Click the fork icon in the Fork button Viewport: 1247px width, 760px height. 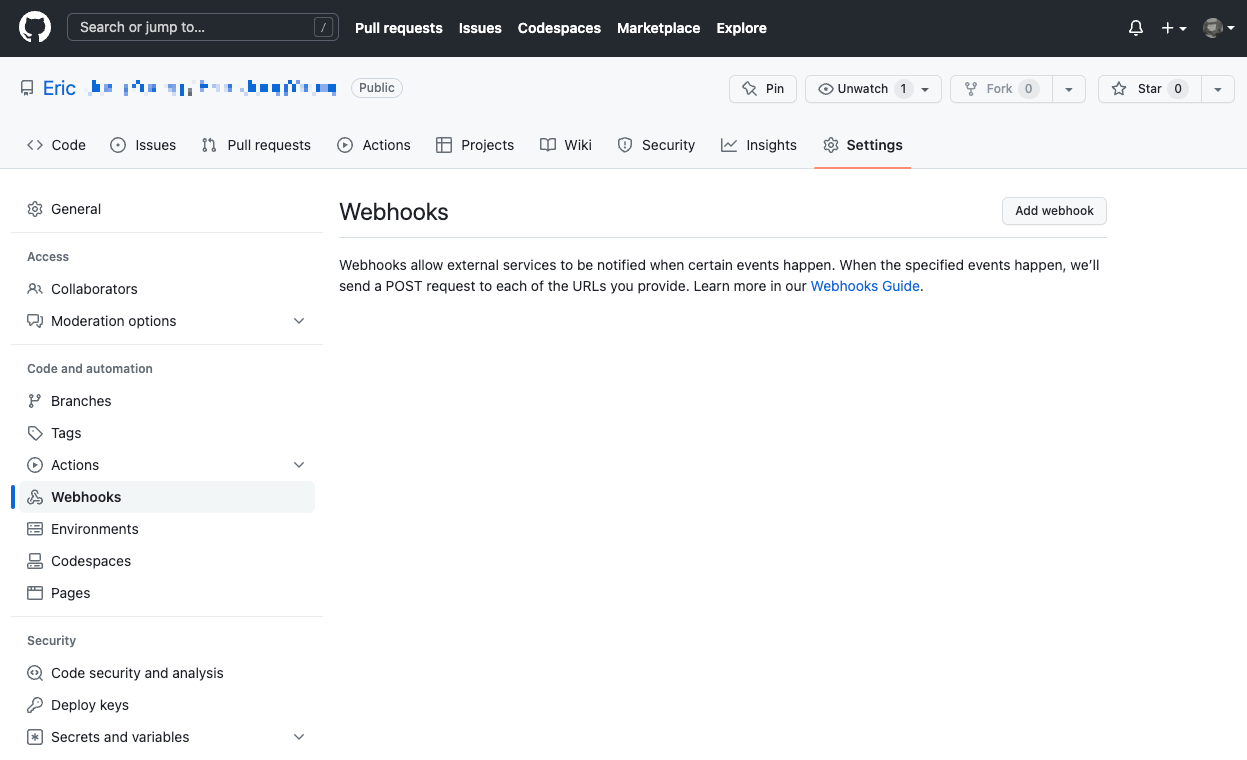click(x=971, y=89)
